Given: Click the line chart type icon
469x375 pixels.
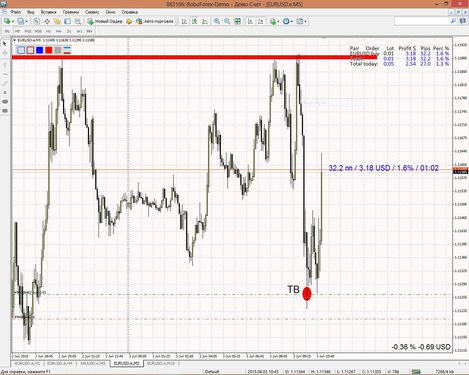Looking at the screenshot, I should pyautogui.click(x=205, y=21).
